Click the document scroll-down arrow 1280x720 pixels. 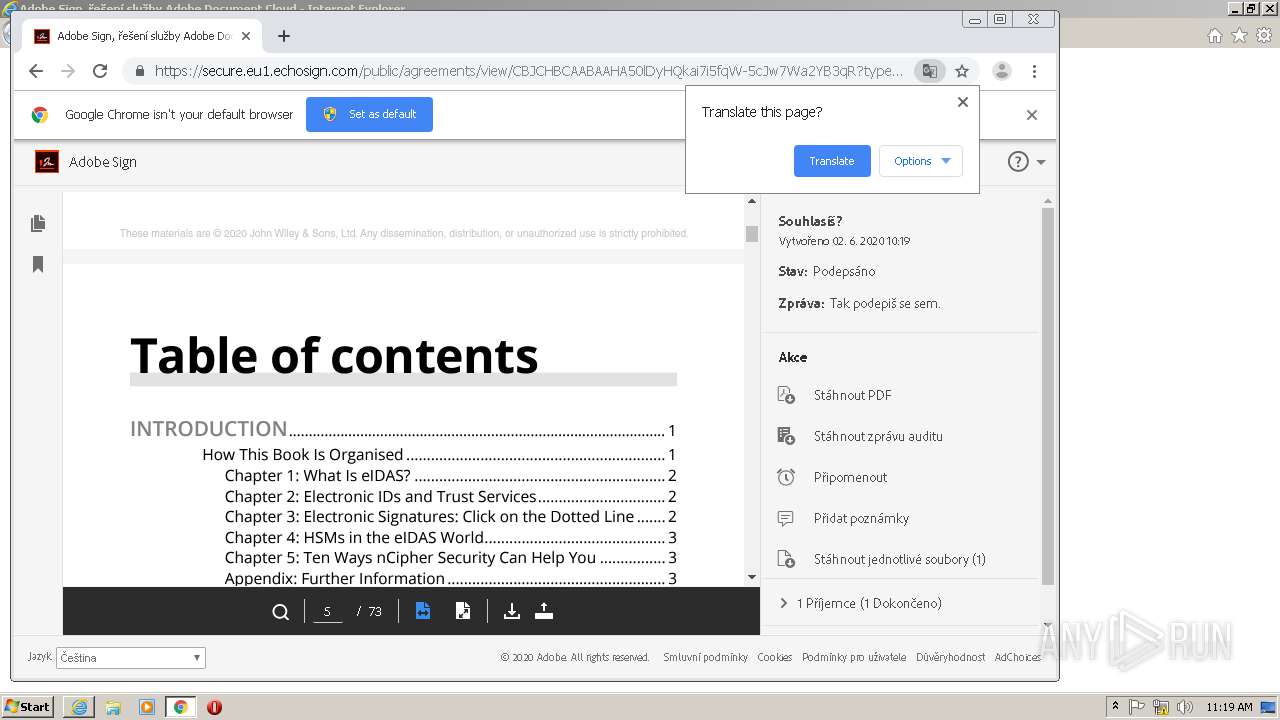(x=752, y=577)
